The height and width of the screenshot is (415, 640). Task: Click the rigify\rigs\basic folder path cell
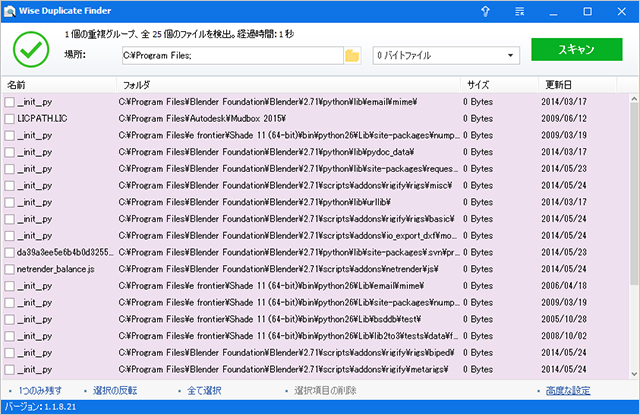(x=286, y=219)
